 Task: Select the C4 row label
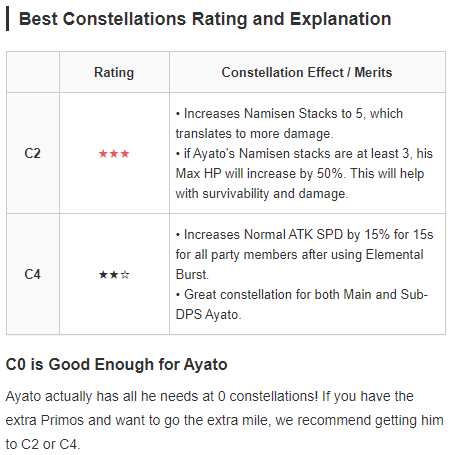pyautogui.click(x=33, y=274)
